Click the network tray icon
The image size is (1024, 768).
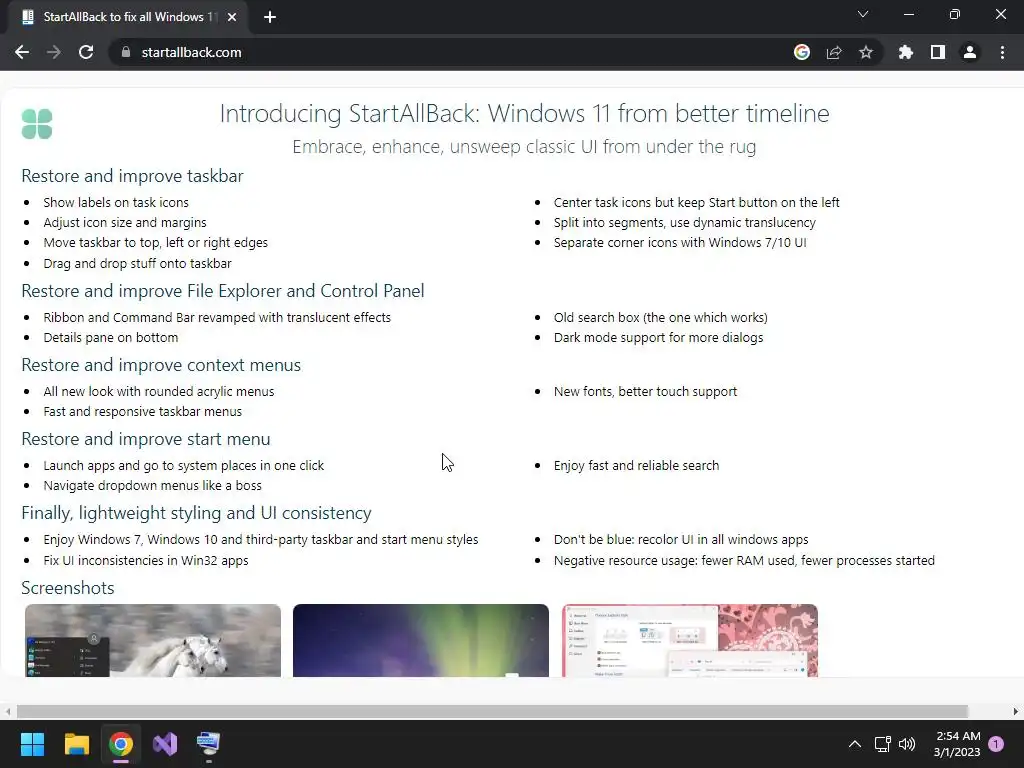tap(882, 744)
